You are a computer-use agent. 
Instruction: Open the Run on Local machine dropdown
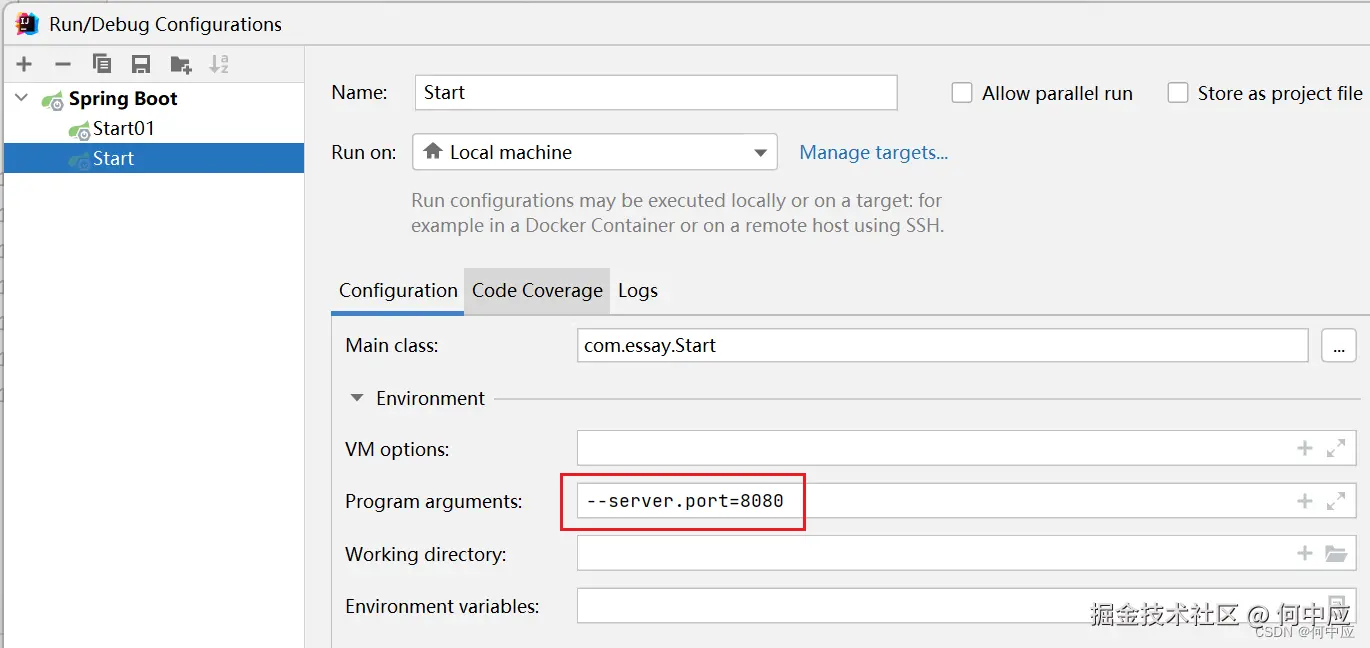click(x=594, y=153)
